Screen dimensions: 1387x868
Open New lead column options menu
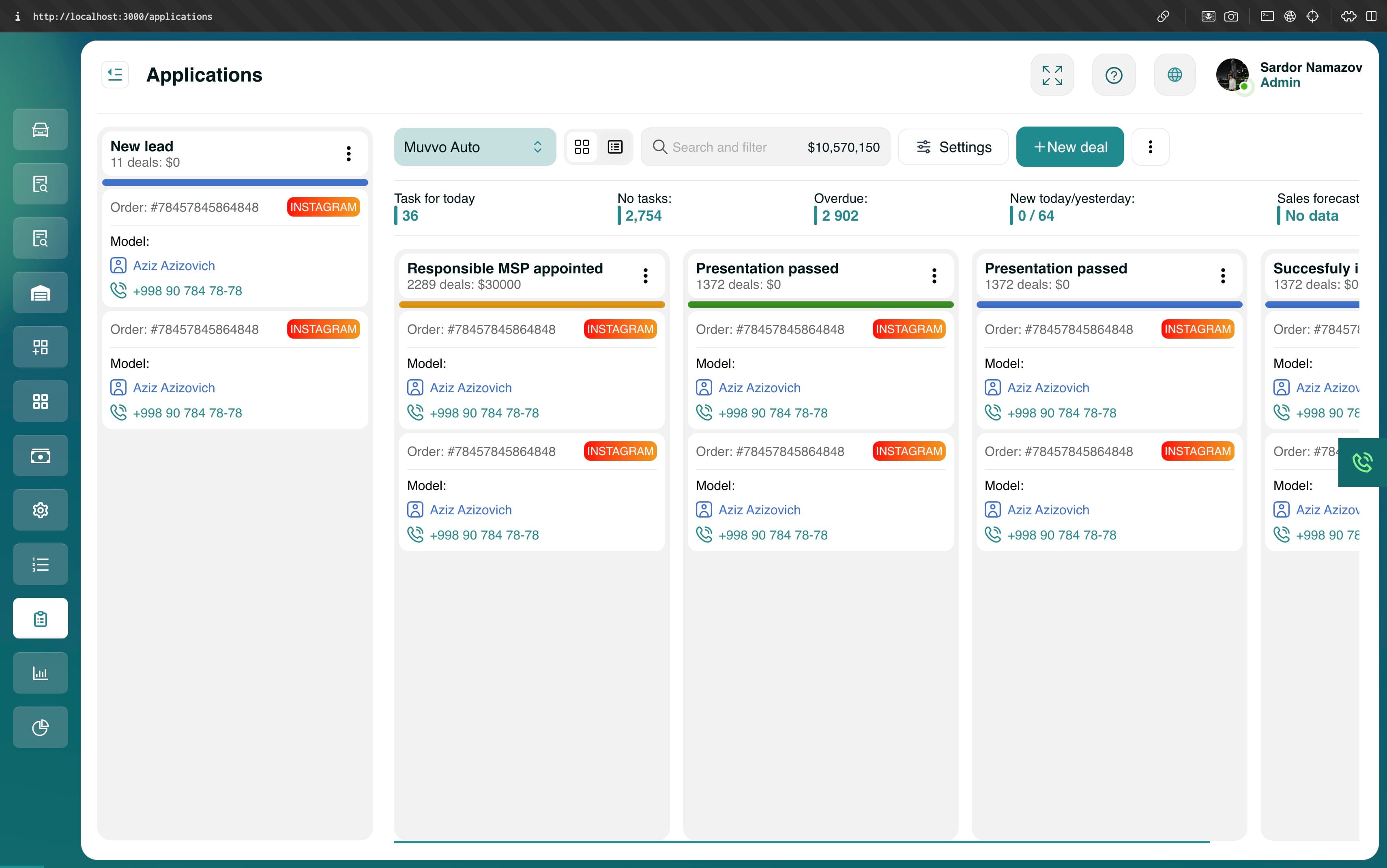348,153
